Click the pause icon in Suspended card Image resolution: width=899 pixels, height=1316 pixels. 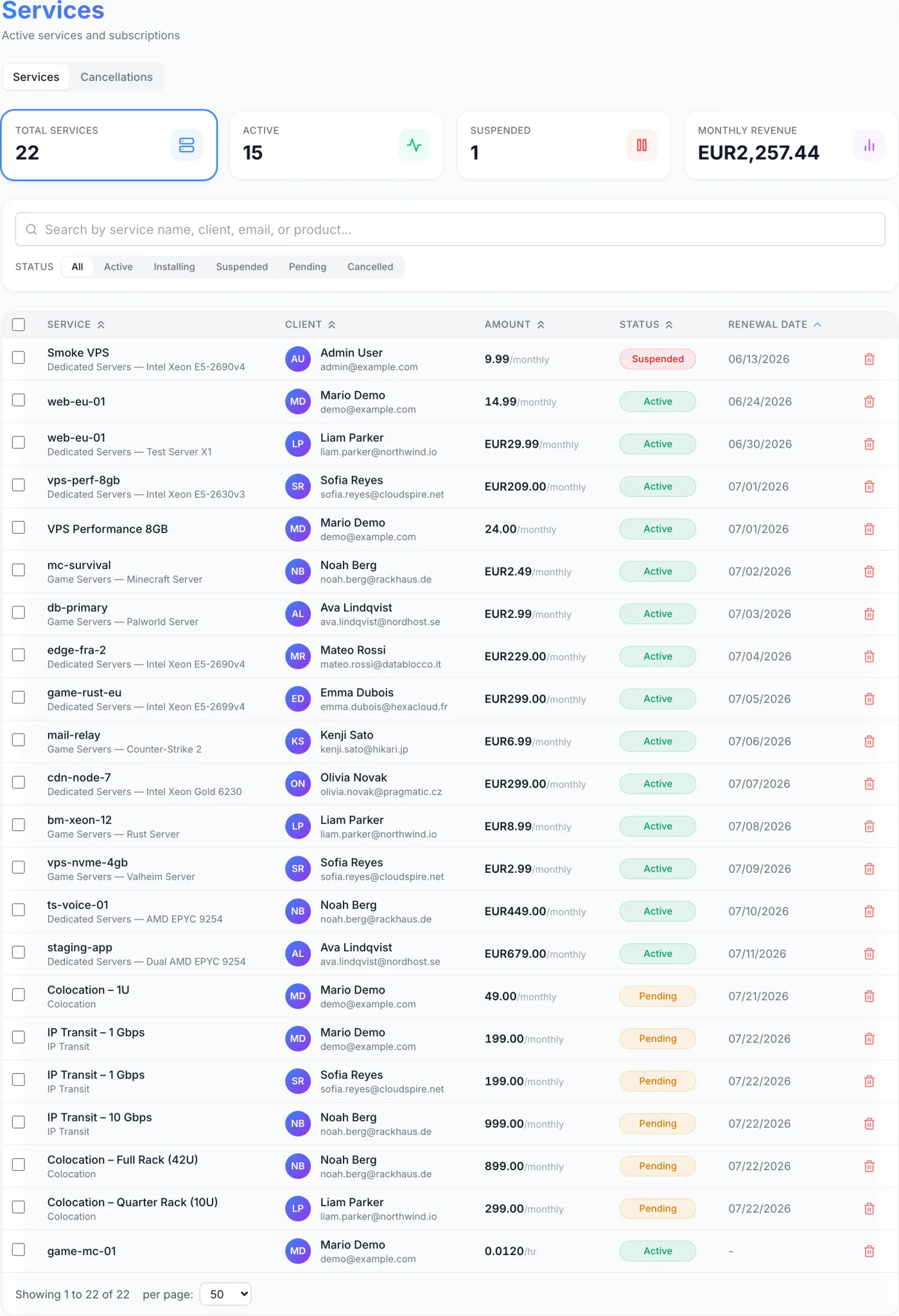(642, 145)
